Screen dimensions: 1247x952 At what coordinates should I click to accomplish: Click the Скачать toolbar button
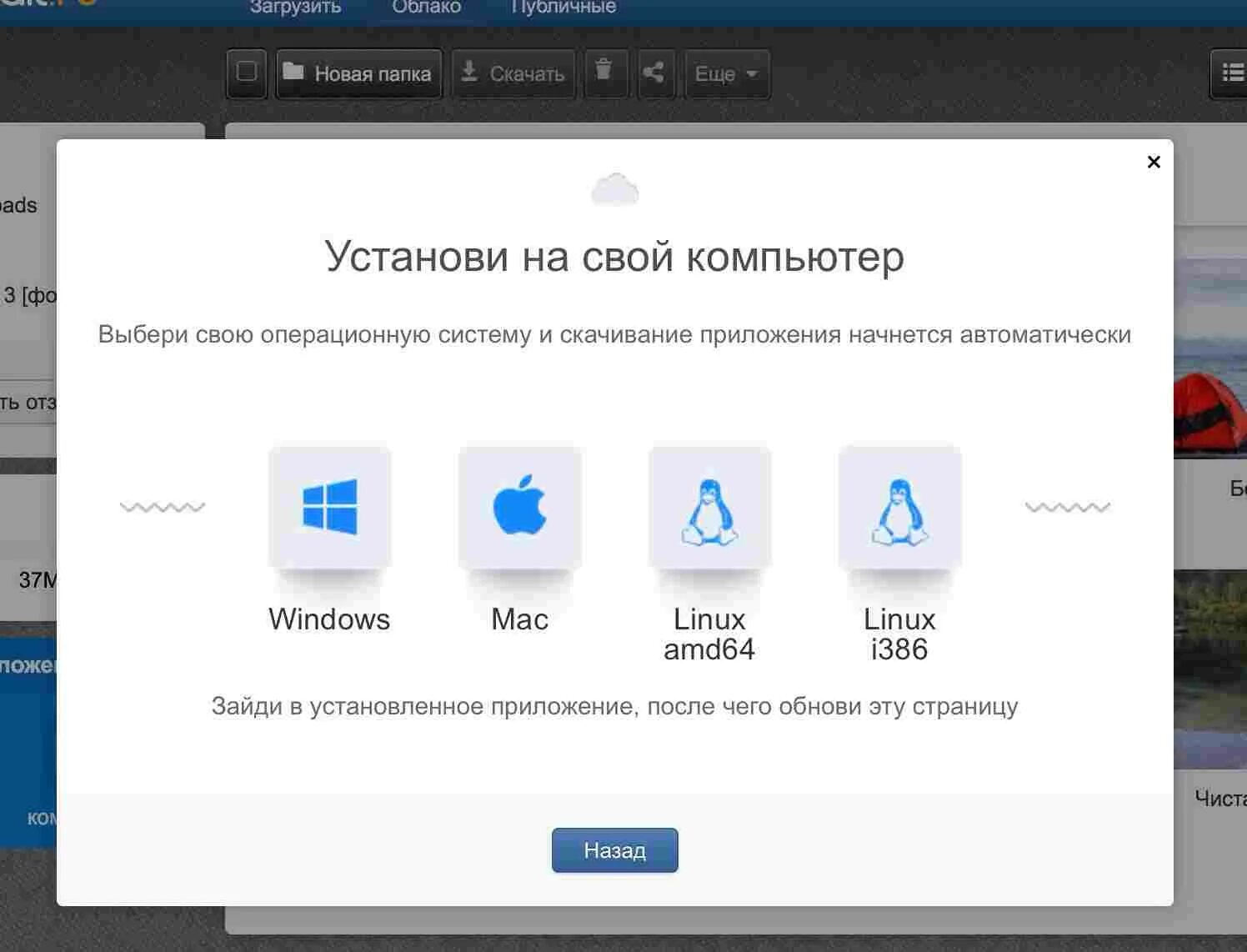click(513, 73)
